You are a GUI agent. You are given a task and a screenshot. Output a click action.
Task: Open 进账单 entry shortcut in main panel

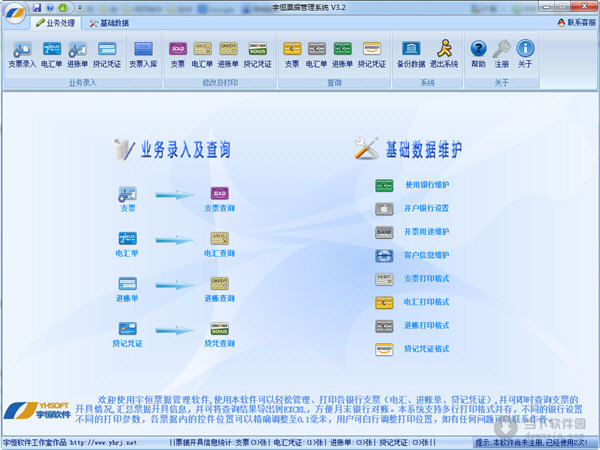pos(127,289)
